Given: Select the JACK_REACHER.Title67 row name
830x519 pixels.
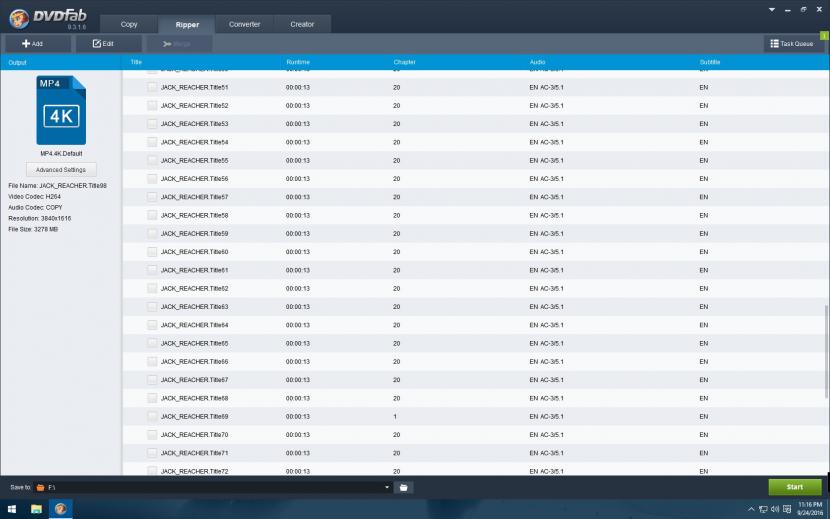Looking at the screenshot, I should point(194,380).
